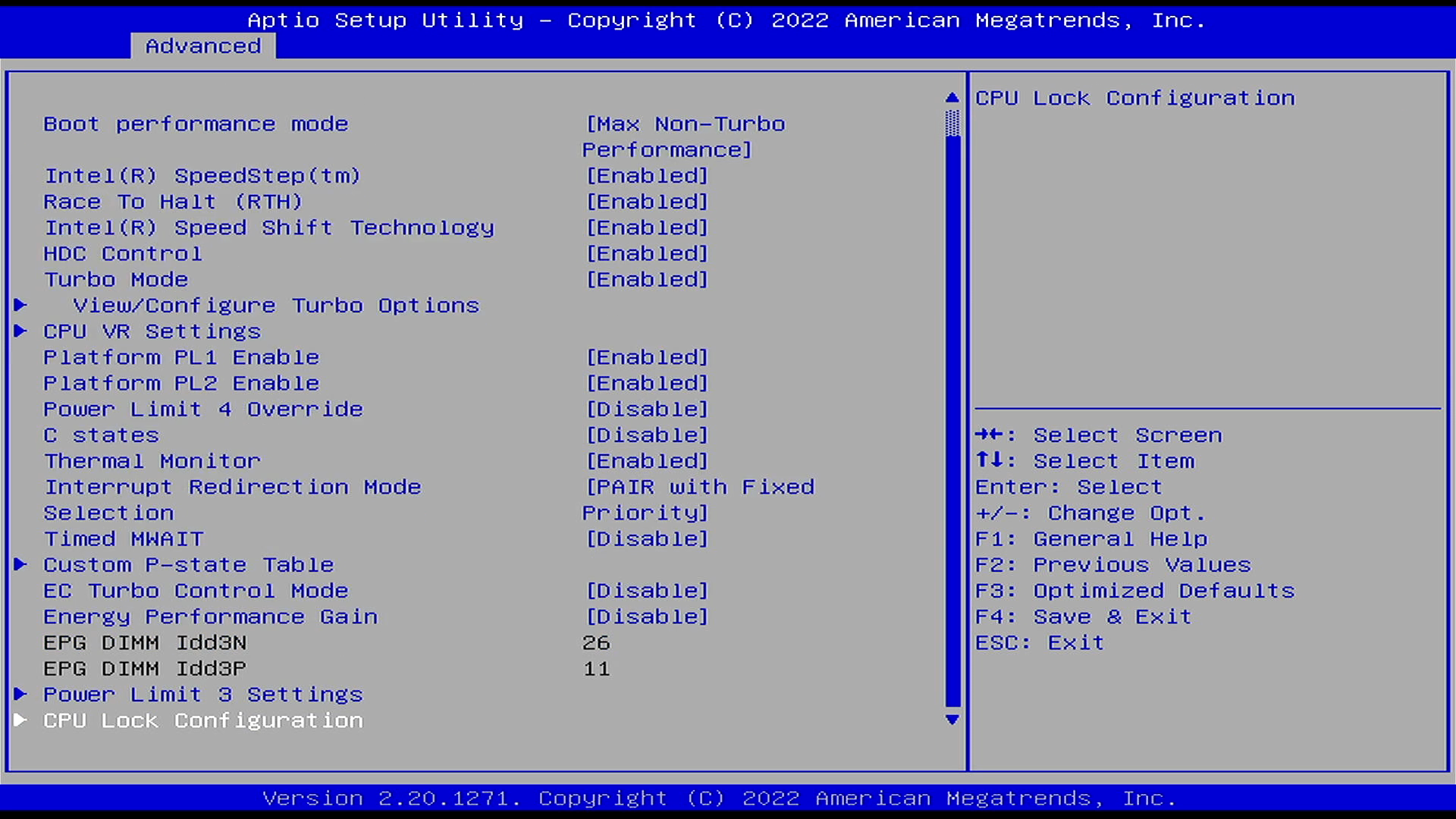The width and height of the screenshot is (1456, 819).
Task: Click arrow beside View/Configure Turbo Options
Action: click(20, 305)
